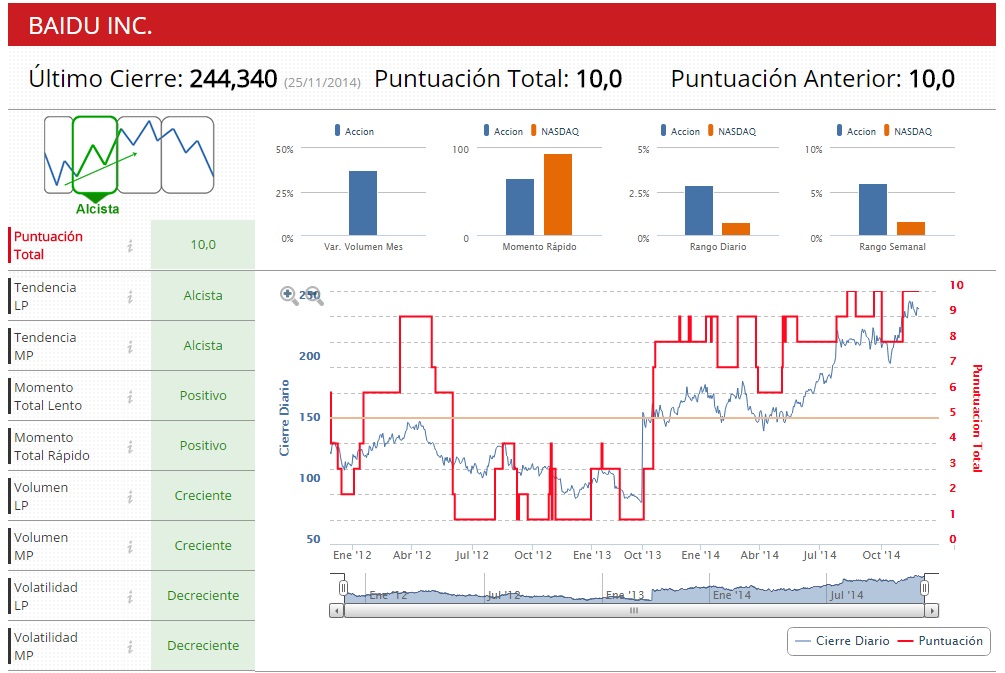Click the left handle of the range navigator
This screenshot has width=1005, height=673.
click(x=343, y=588)
